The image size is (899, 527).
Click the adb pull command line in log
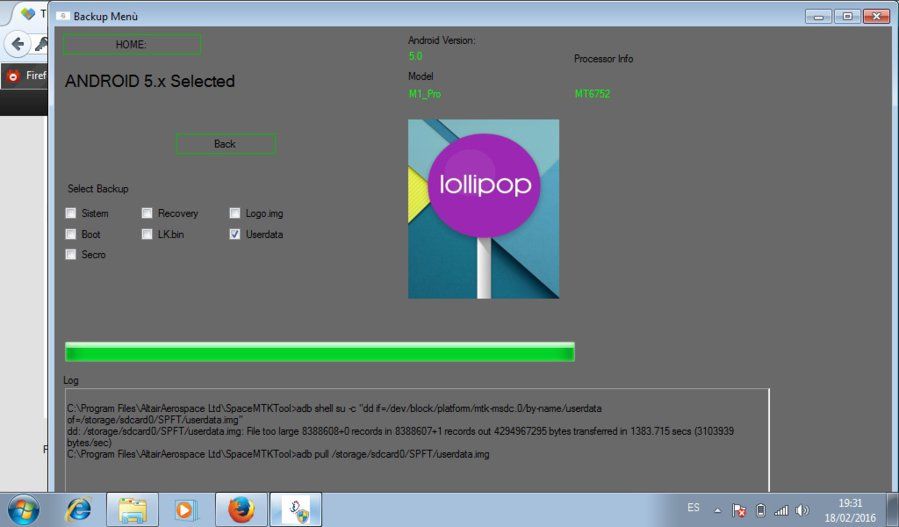click(278, 454)
